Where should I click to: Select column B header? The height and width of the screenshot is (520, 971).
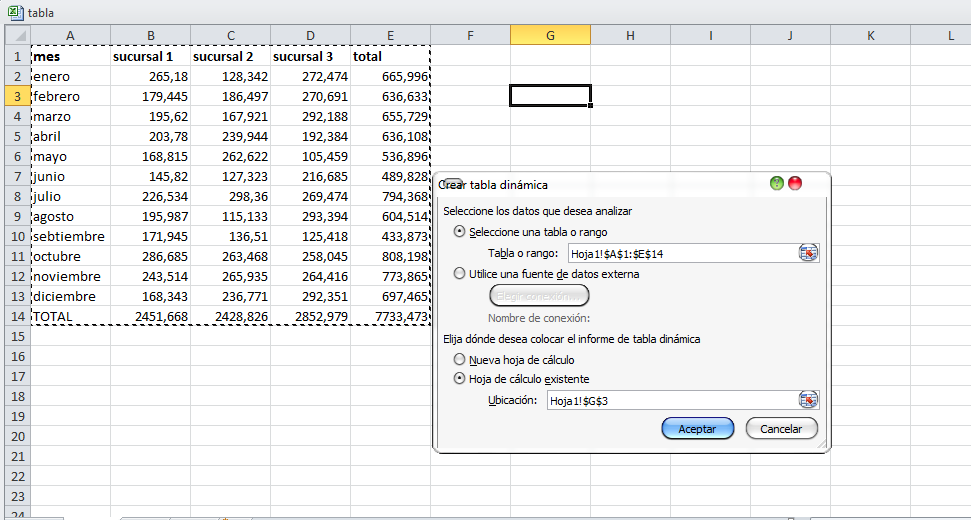click(150, 36)
